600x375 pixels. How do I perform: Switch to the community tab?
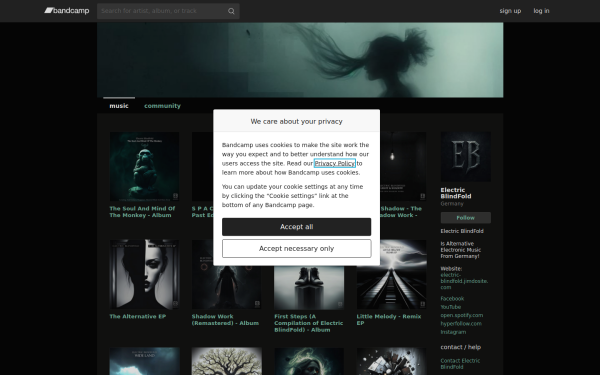[162, 106]
